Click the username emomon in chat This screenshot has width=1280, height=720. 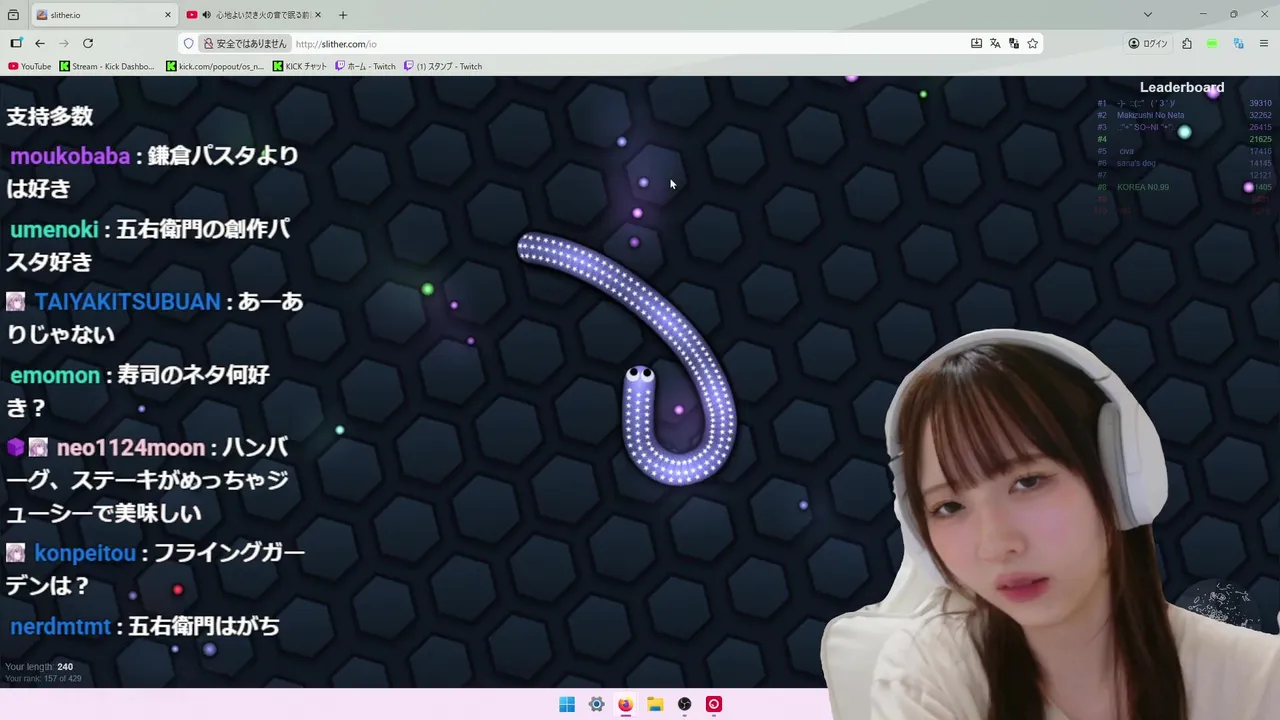click(x=55, y=376)
